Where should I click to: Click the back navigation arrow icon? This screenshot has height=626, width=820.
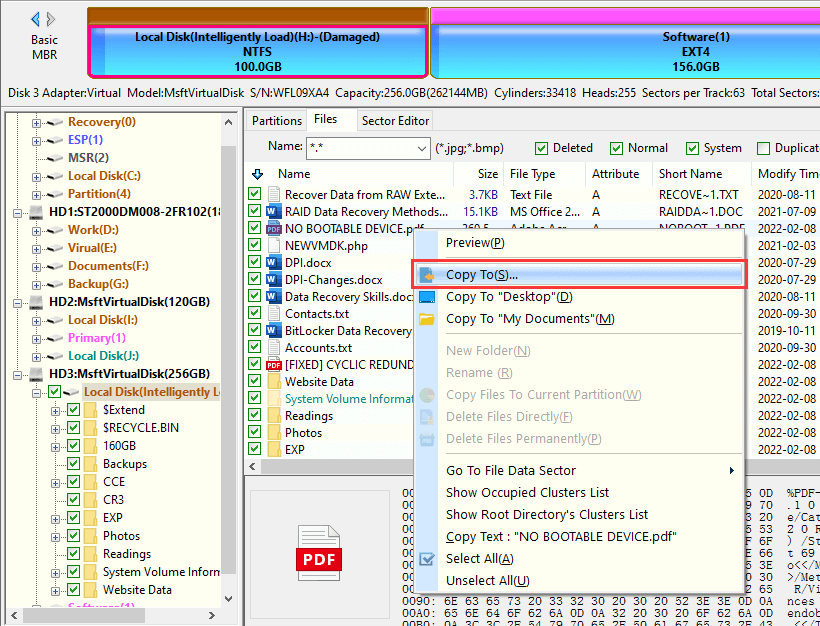[37, 19]
